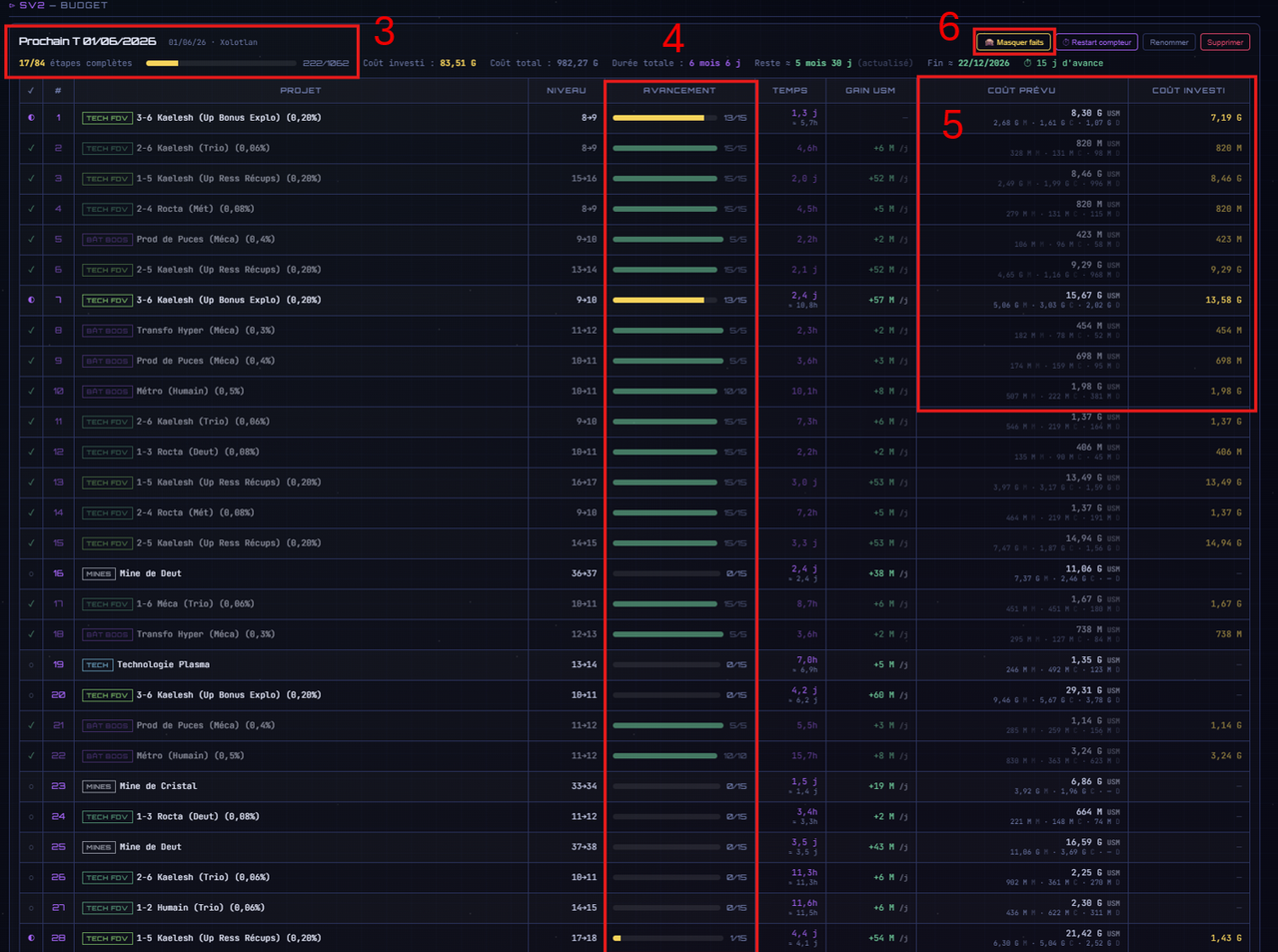
Task: Click the overall steps progress bar showing 222/1062
Action: (x=221, y=63)
